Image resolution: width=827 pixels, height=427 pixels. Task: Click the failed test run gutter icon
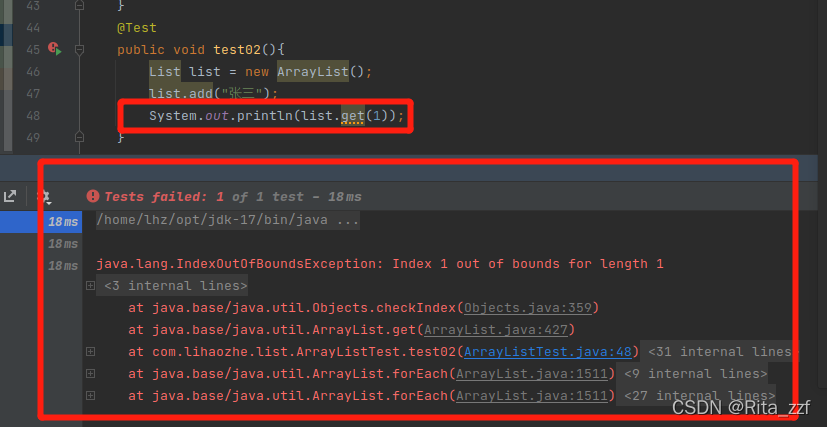[55, 49]
